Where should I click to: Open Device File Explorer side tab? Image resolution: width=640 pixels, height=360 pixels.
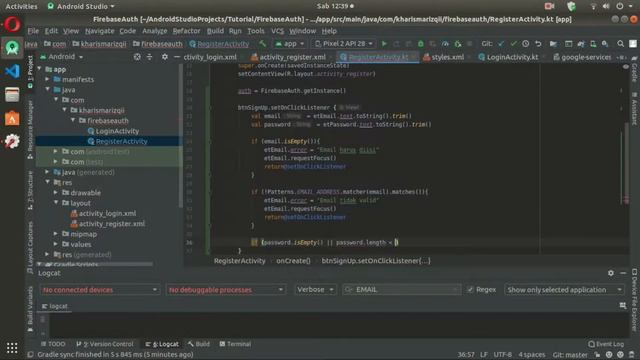coord(634,300)
